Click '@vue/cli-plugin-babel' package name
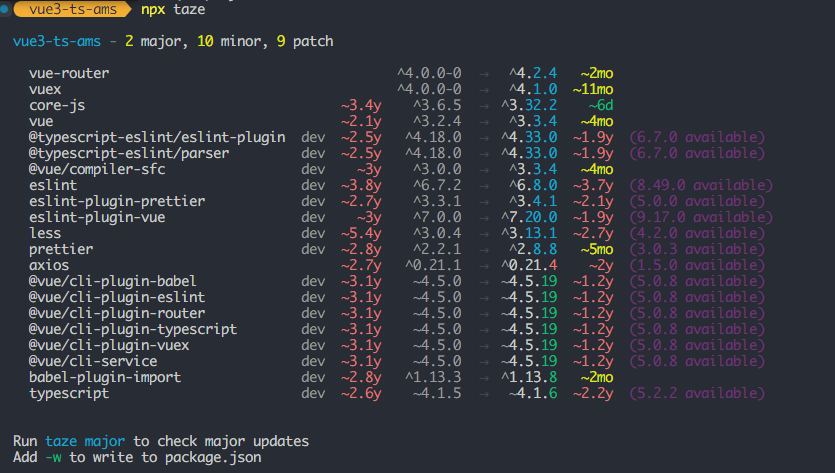 pyautogui.click(x=113, y=281)
